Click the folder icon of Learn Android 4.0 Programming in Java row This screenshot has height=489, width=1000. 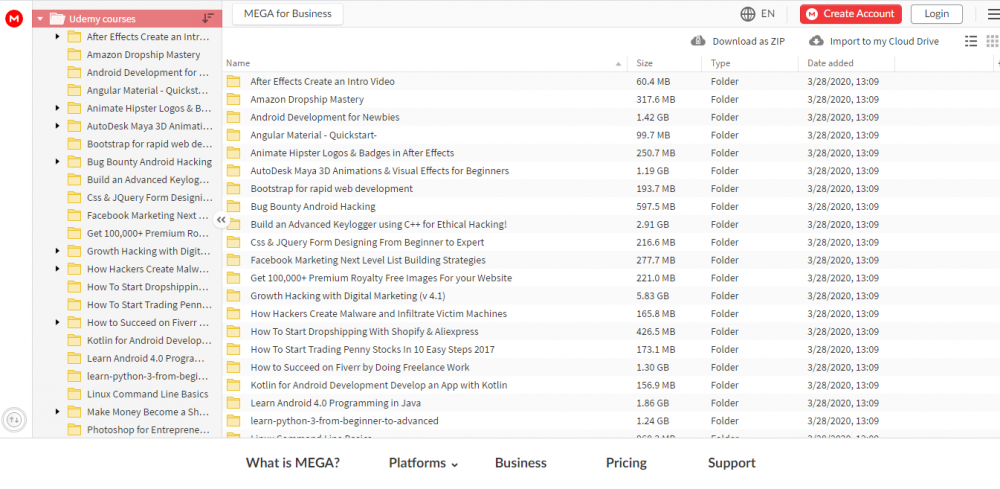click(233, 403)
